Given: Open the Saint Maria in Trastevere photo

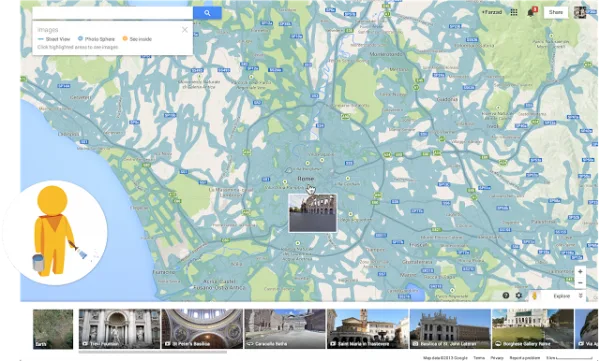Looking at the screenshot, I should pyautogui.click(x=368, y=329).
